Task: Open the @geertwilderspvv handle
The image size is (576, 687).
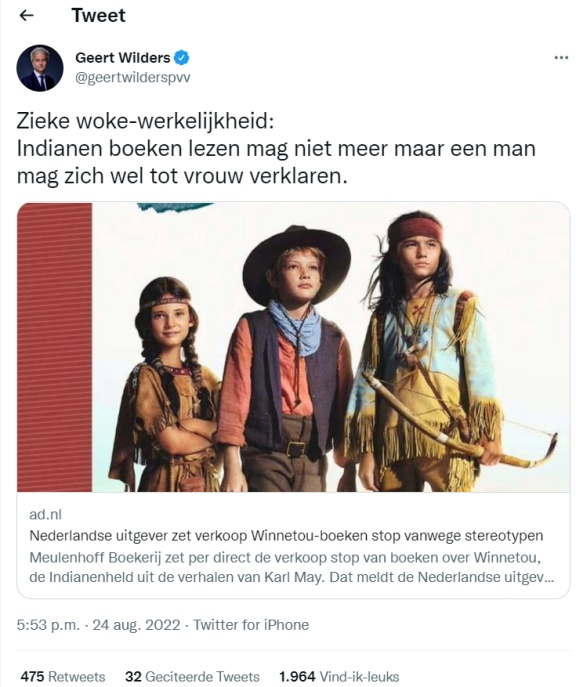Action: coord(133,78)
